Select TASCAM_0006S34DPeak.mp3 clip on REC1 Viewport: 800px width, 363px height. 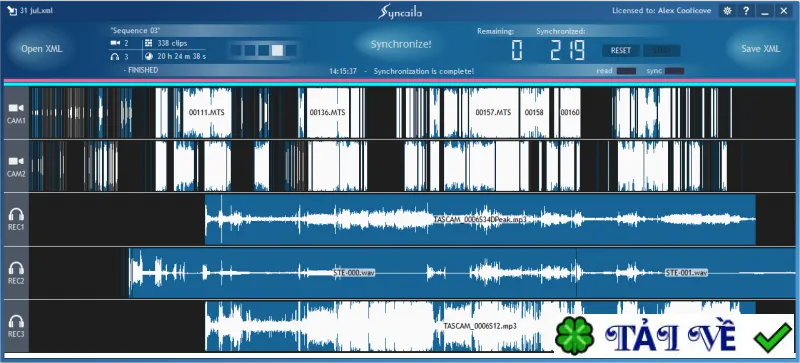coord(480,220)
